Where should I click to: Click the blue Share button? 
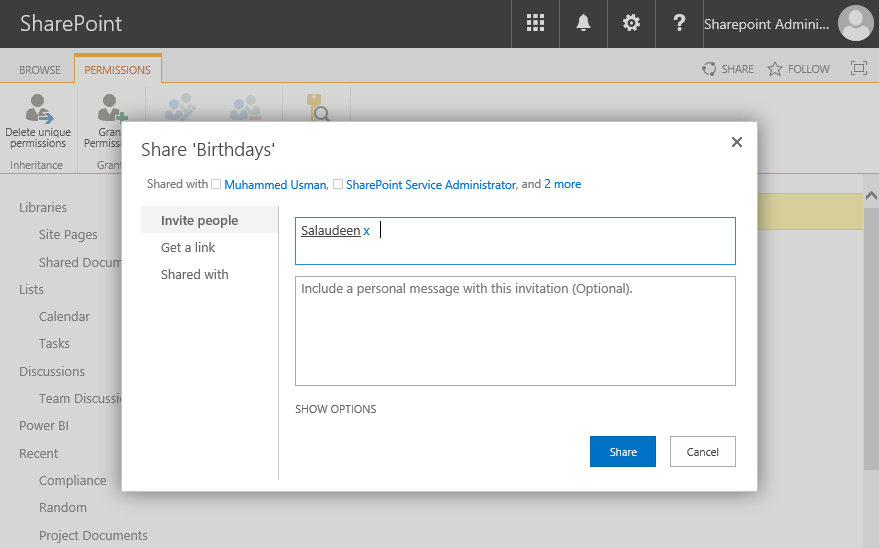click(623, 452)
